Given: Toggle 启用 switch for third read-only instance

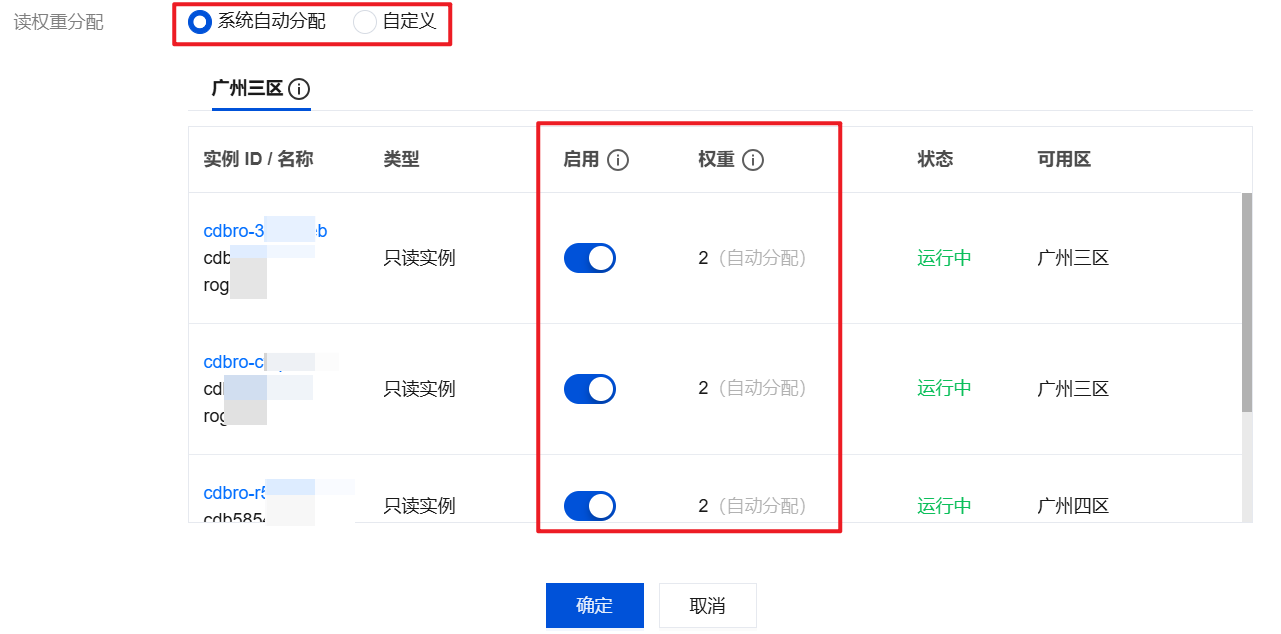Looking at the screenshot, I should (590, 506).
